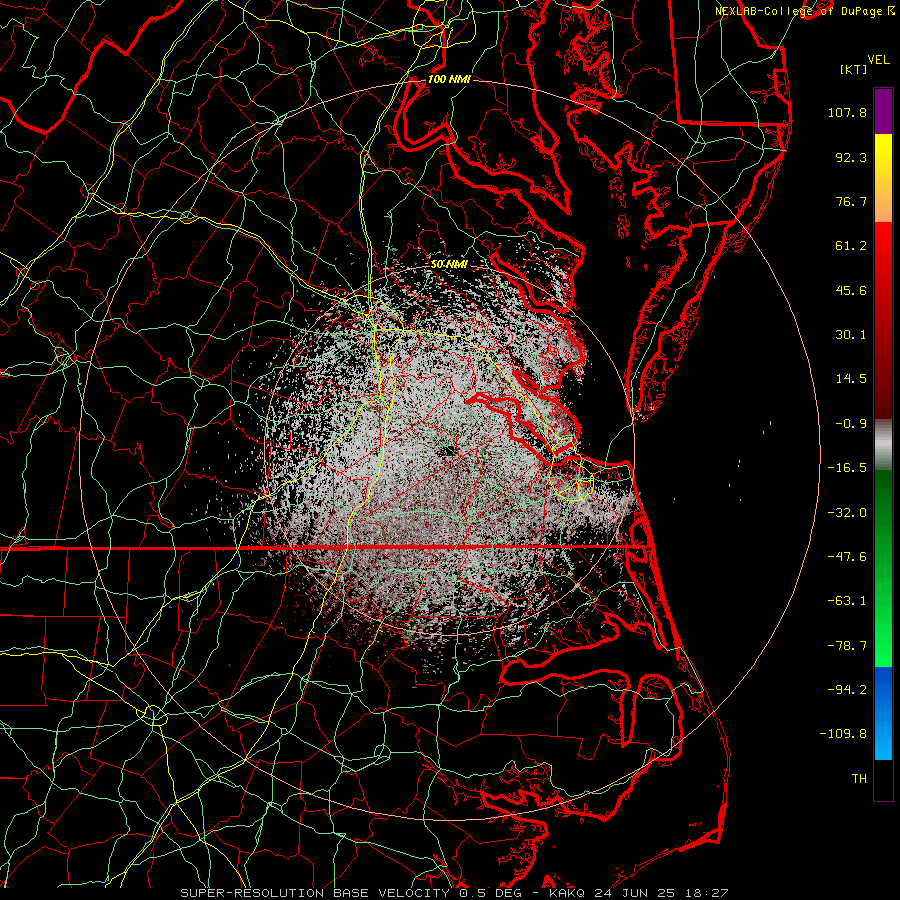Click the -63.1 legend value
Image resolution: width=900 pixels, height=900 pixels.
pos(847,601)
